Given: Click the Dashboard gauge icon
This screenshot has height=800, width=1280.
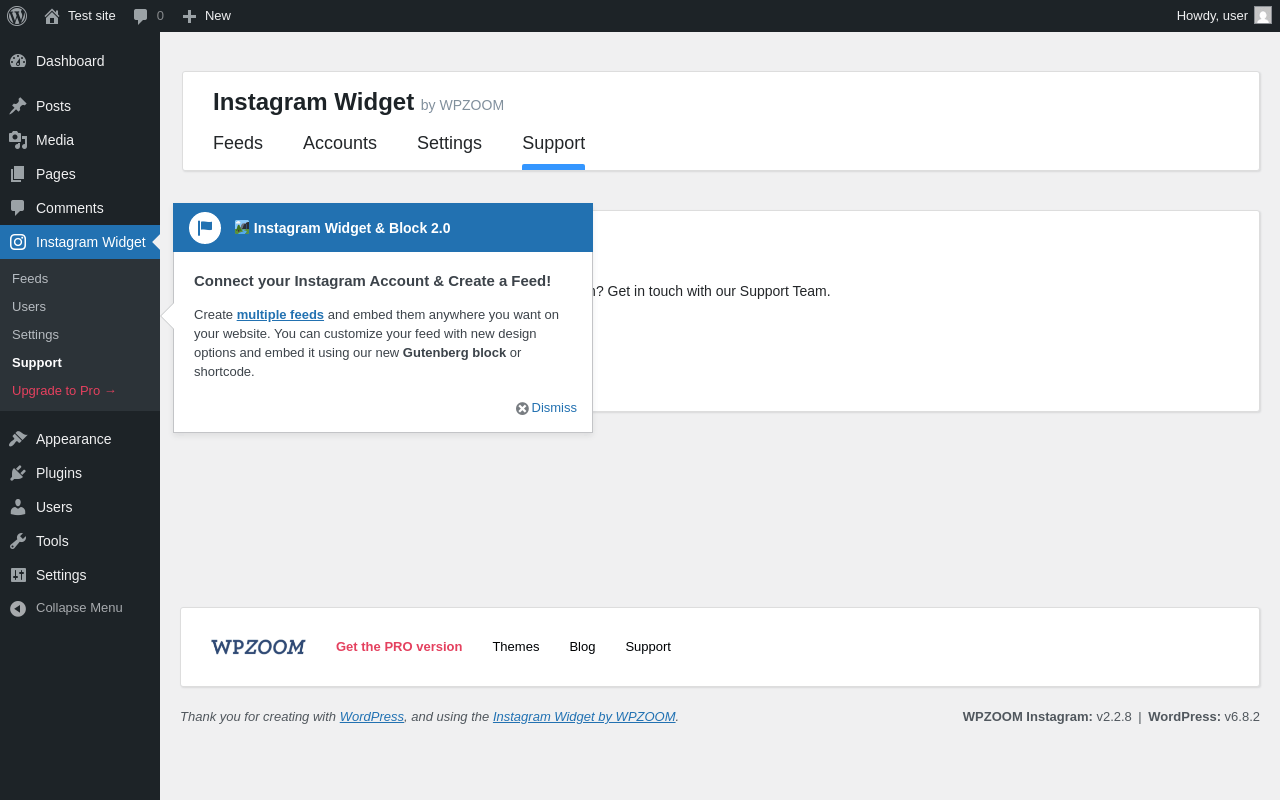Looking at the screenshot, I should click(18, 61).
